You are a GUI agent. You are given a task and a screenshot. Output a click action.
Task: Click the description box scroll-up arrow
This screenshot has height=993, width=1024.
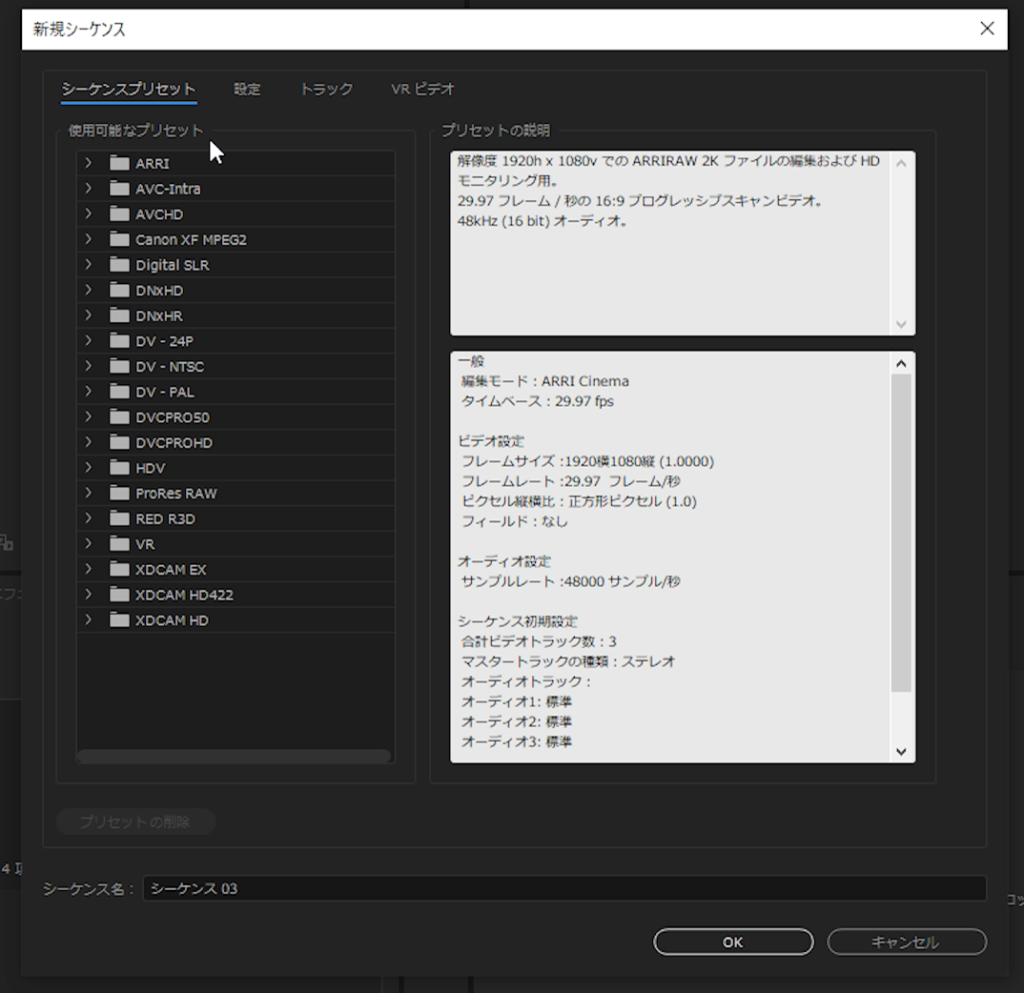(901, 163)
